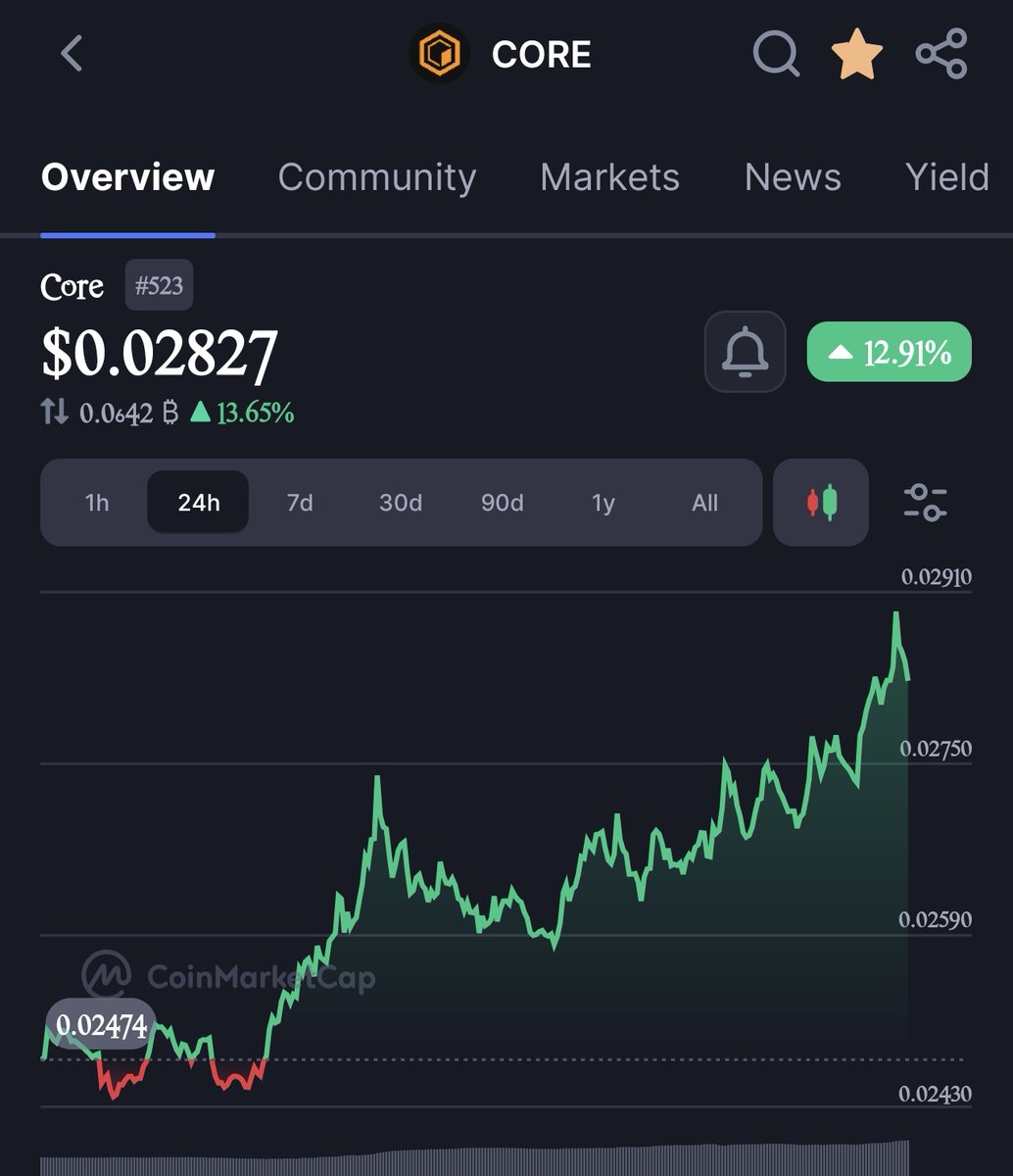
Task: Select the 24h chart range
Action: (198, 503)
